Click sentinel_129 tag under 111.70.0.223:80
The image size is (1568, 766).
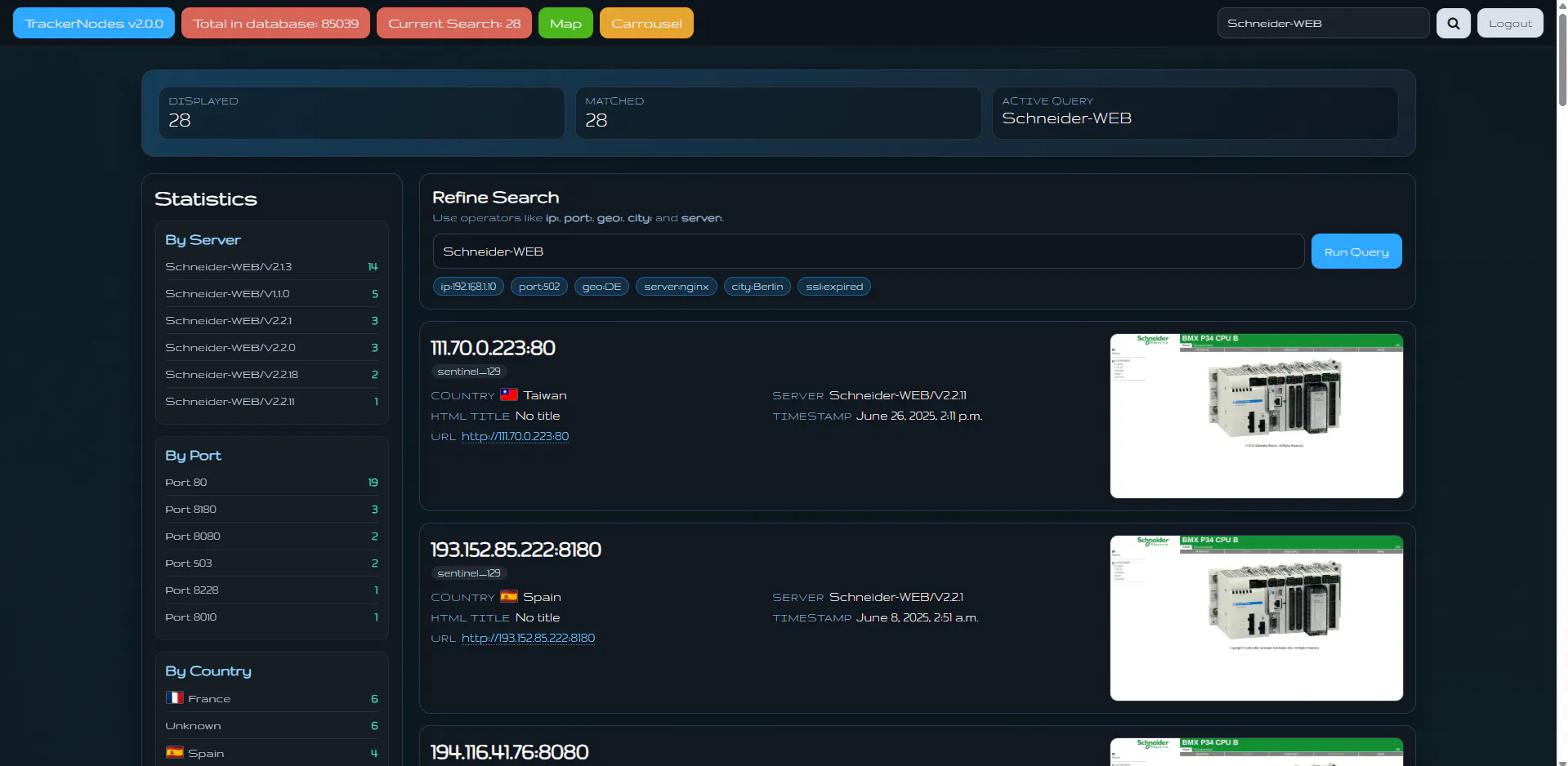point(469,372)
